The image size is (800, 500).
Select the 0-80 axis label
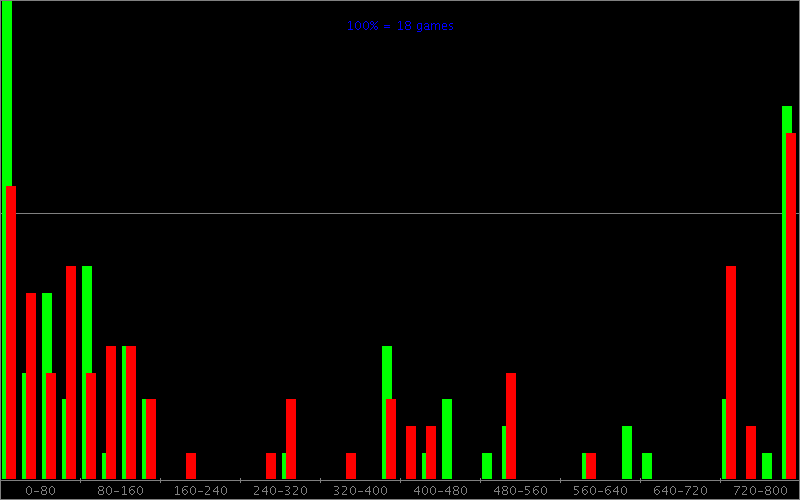pyautogui.click(x=40, y=491)
